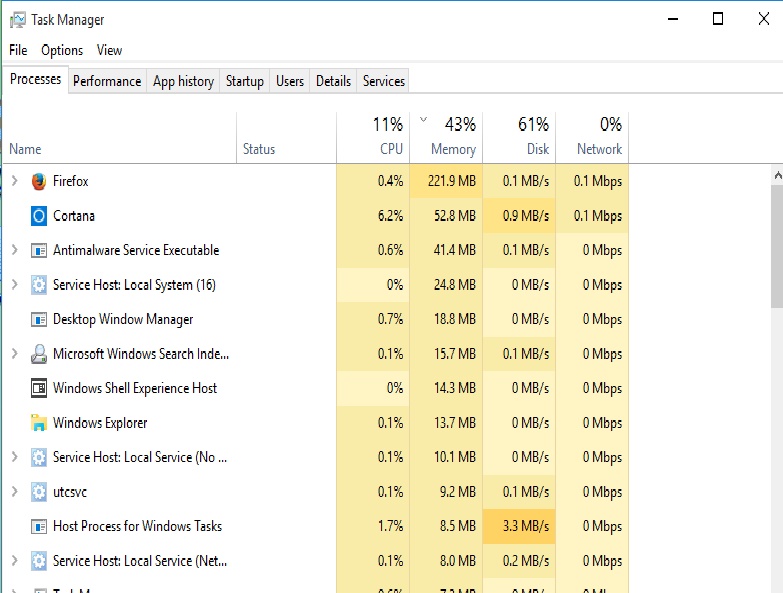Click the Task Manager title bar icon
Screen dimensions: 783x593
tap(17, 19)
